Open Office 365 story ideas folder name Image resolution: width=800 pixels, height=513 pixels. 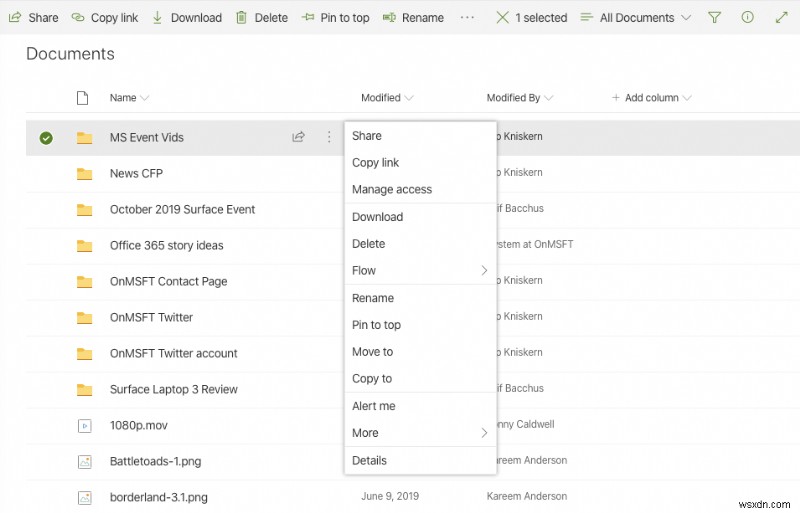tap(166, 246)
